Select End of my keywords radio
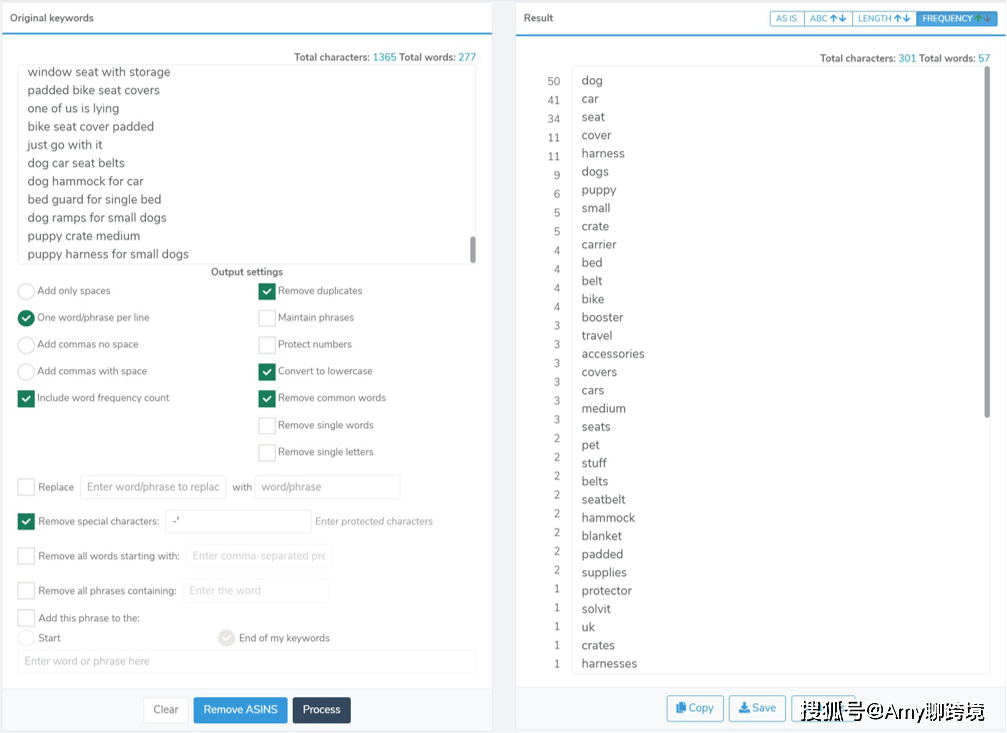The height and width of the screenshot is (733, 1007). tap(227, 638)
